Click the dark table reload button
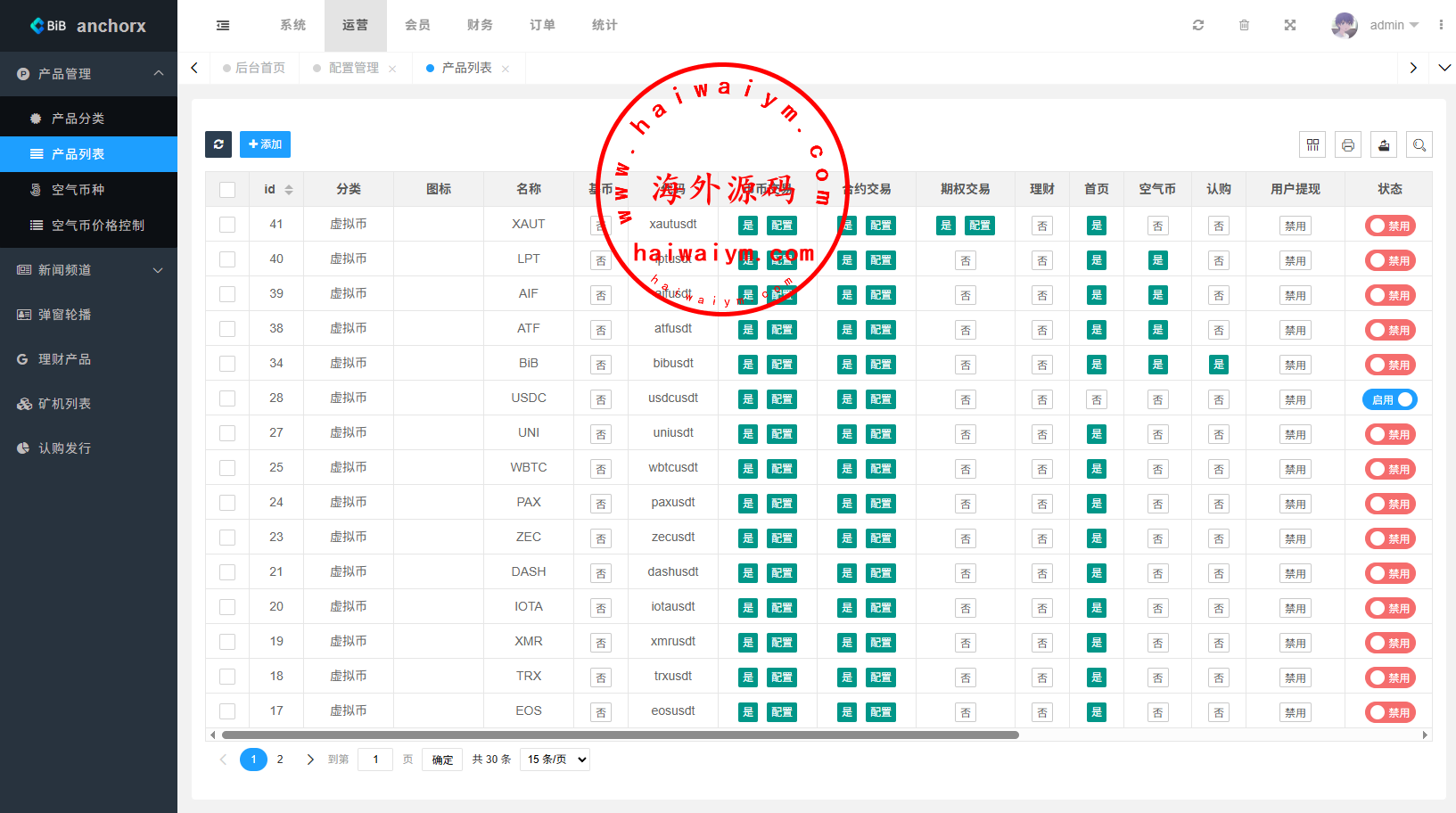Screen dimensions: 1456x813 pyautogui.click(x=218, y=144)
